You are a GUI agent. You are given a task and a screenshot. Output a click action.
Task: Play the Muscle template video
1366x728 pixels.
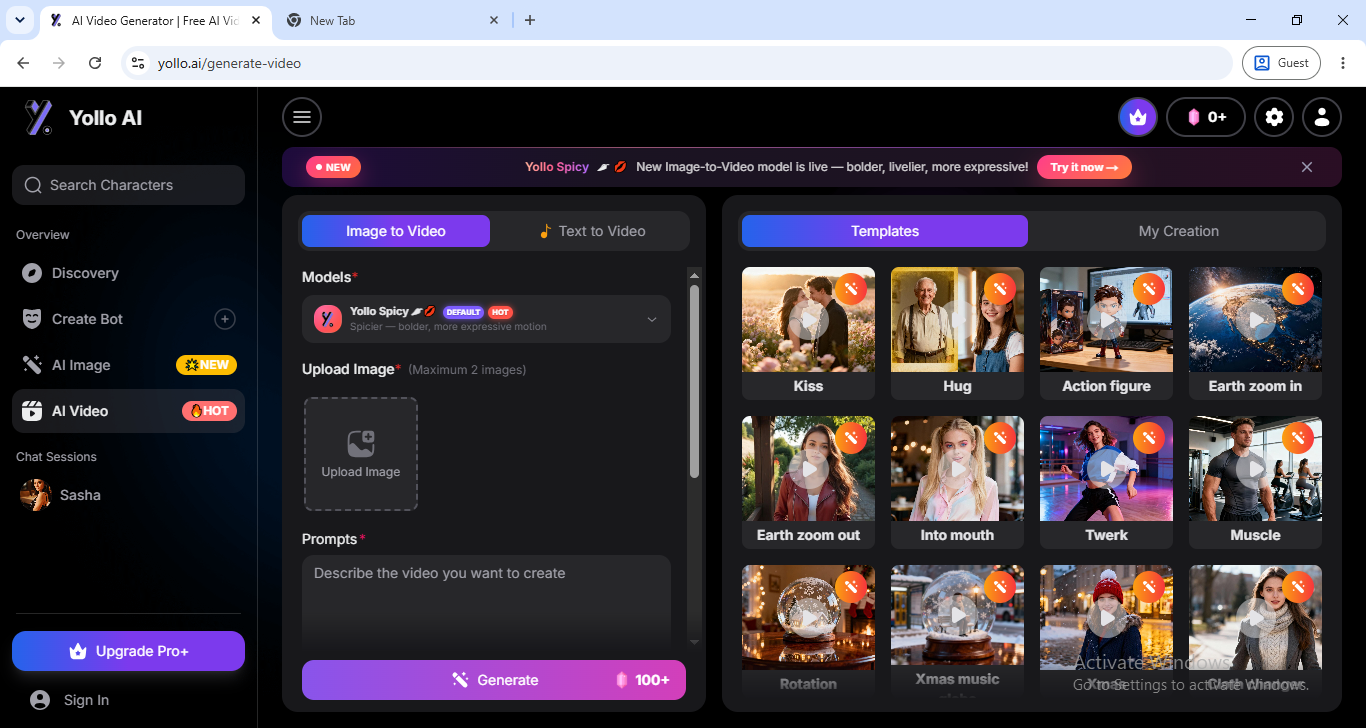pyautogui.click(x=1255, y=469)
